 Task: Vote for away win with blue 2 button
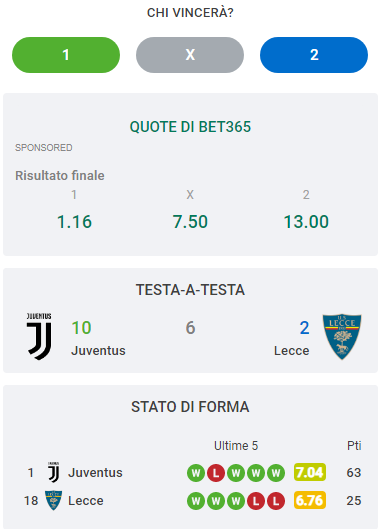click(x=314, y=55)
